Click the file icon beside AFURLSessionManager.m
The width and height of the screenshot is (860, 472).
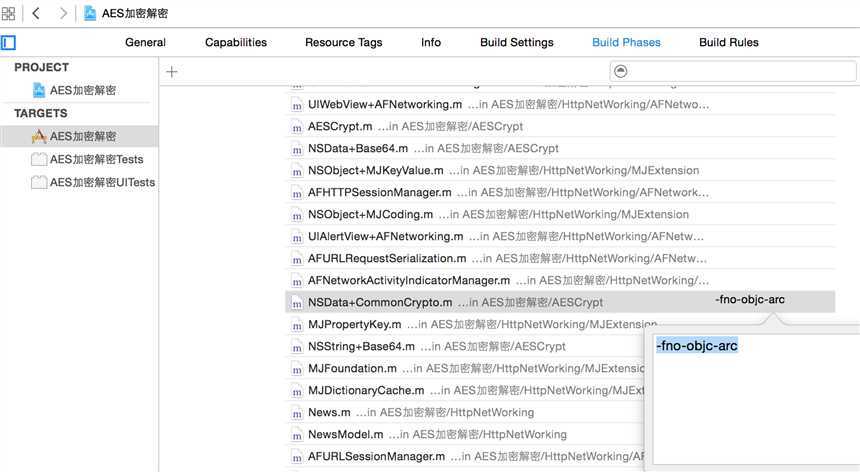coord(297,458)
